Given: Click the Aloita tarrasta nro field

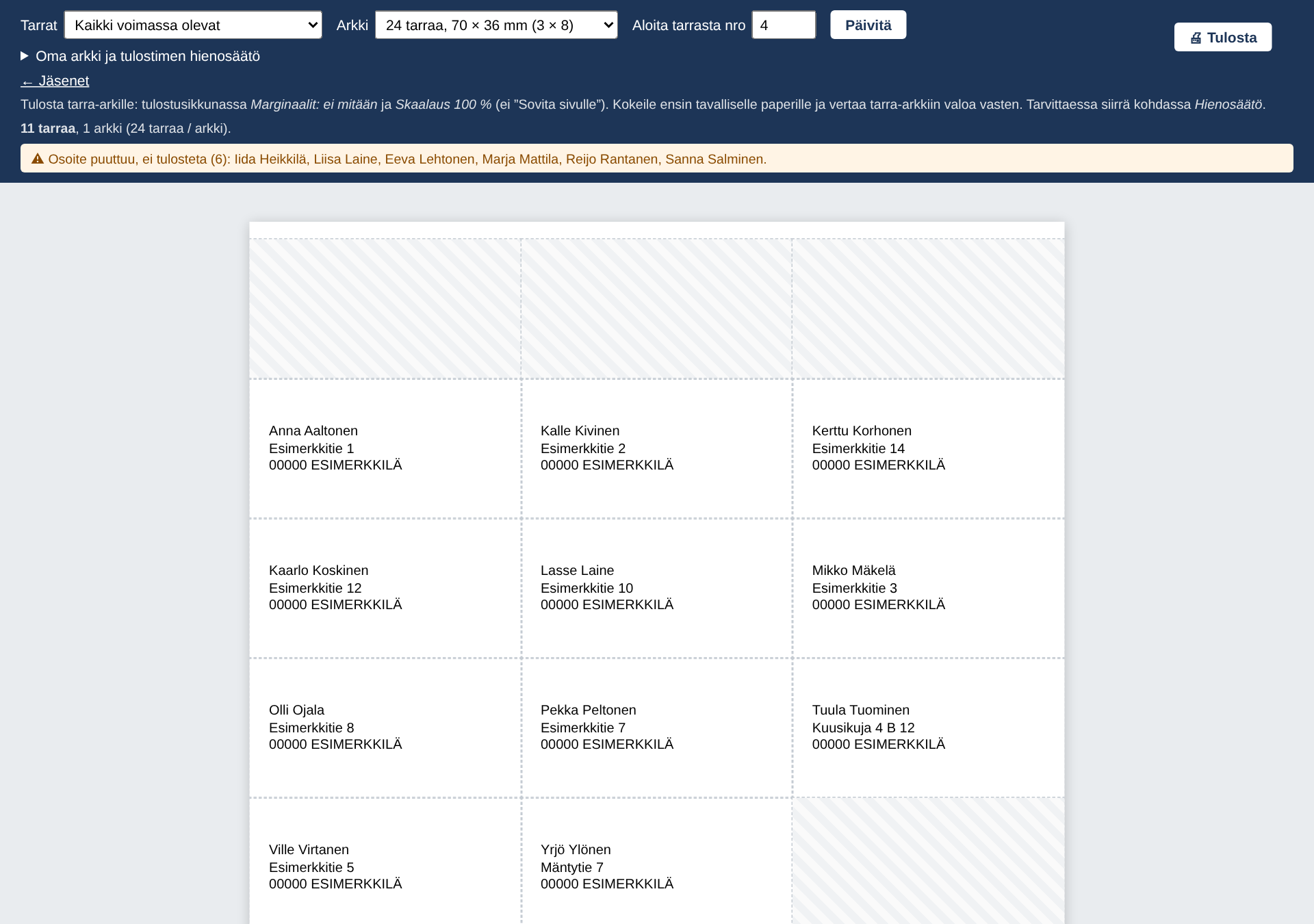Looking at the screenshot, I should [784, 25].
